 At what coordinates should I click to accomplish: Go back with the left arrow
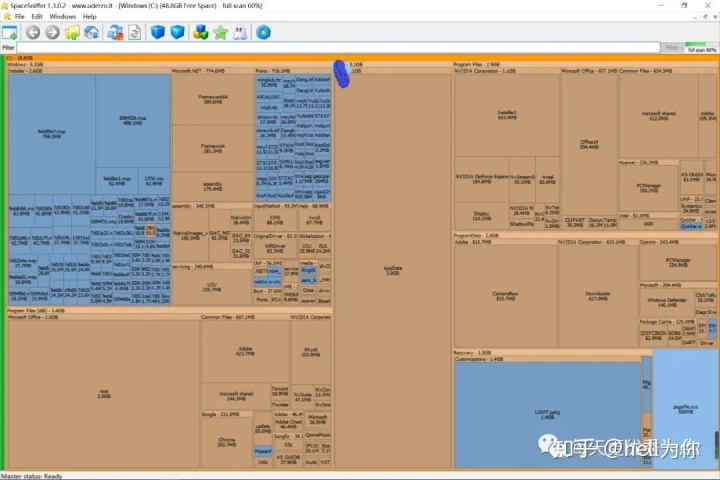coord(33,32)
